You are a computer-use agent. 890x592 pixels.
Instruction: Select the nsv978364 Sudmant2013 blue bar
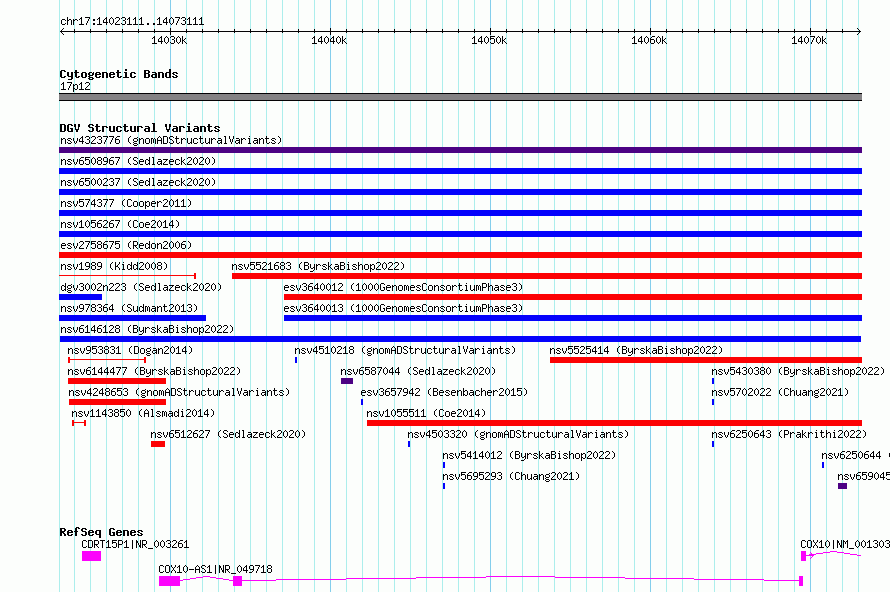tap(132, 318)
